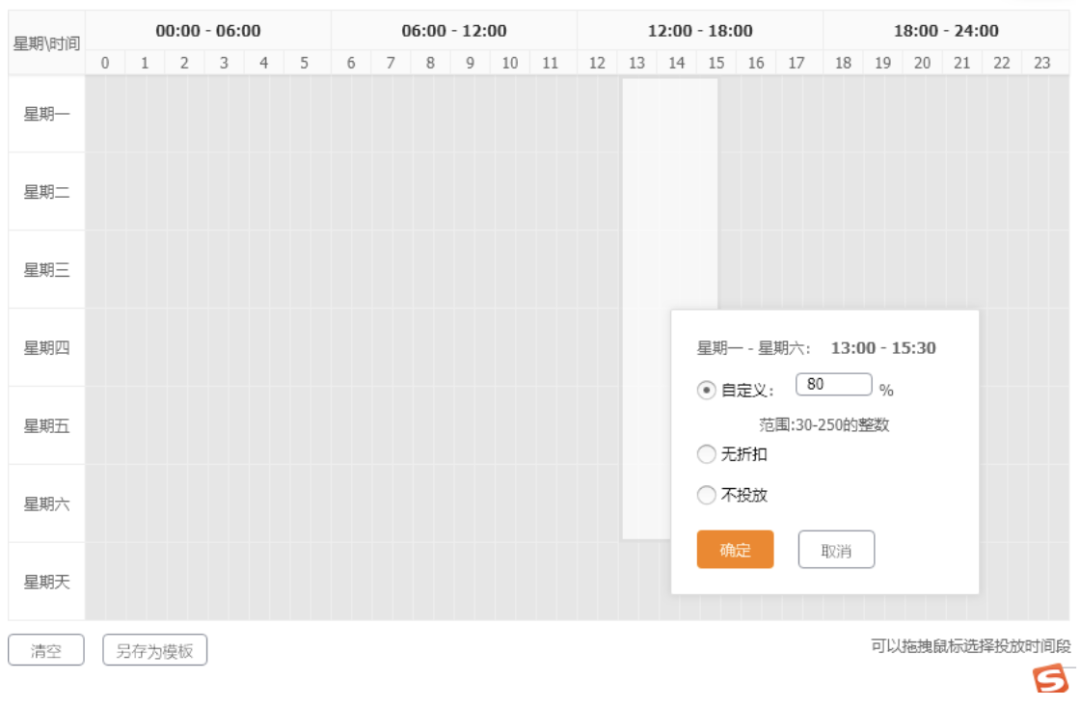
Task: Click the percentage input showing 80
Action: [834, 383]
